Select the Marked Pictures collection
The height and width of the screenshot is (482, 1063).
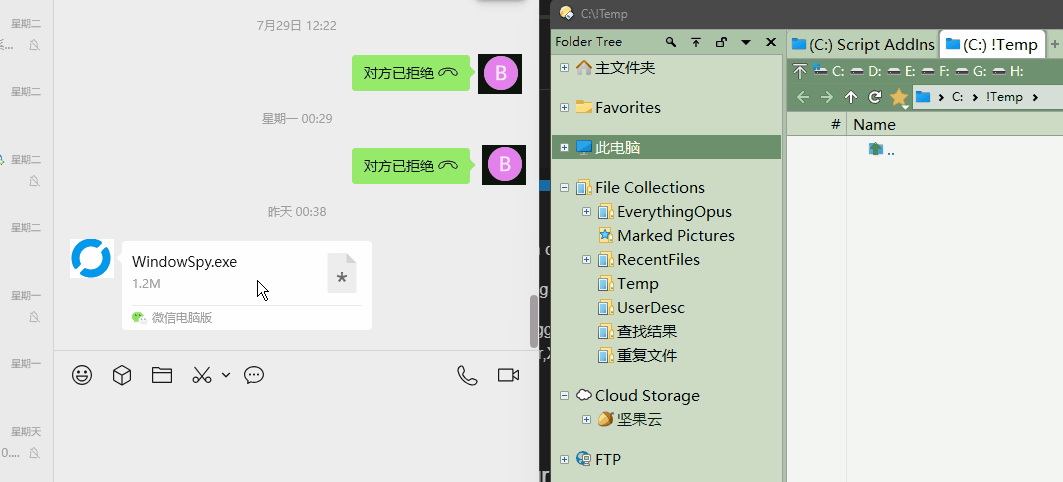point(675,236)
